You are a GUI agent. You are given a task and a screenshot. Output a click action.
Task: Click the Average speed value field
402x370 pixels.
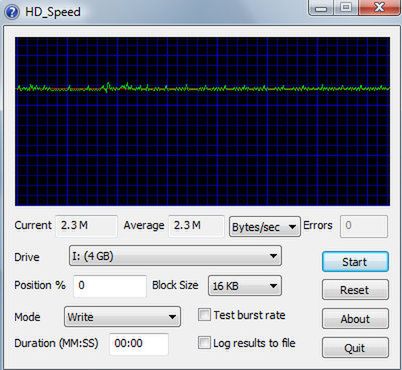point(196,226)
